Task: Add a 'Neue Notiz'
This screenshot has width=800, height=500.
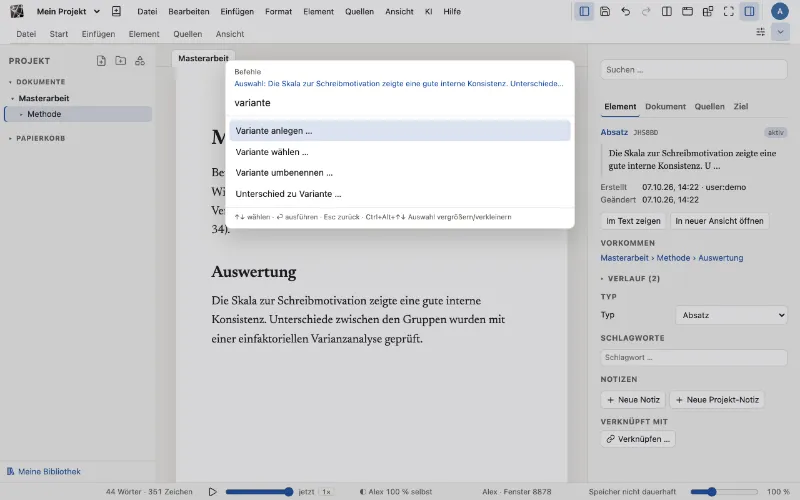Action: (633, 400)
